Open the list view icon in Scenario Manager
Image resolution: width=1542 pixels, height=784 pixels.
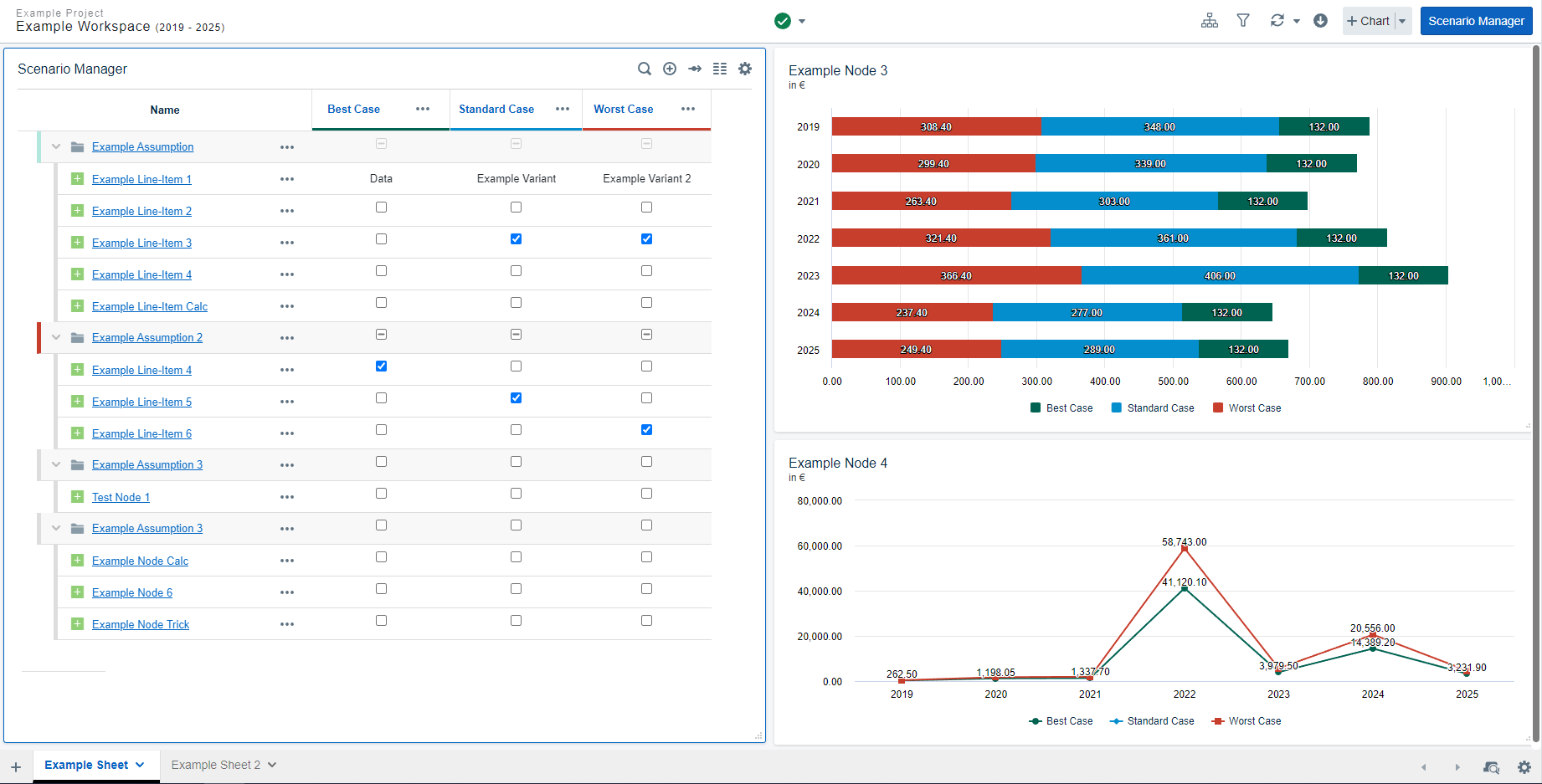click(720, 69)
